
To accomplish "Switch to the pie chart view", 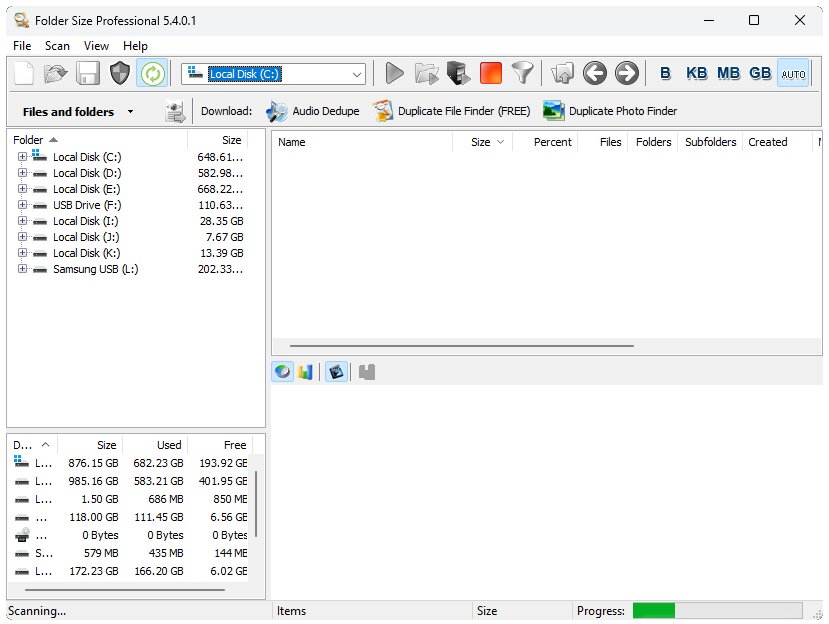I will tap(283, 372).
